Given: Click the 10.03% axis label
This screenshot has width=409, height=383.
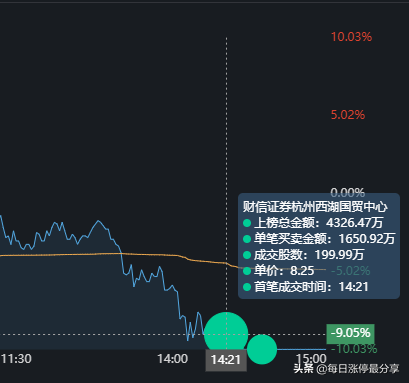Looking at the screenshot, I should tap(351, 37).
